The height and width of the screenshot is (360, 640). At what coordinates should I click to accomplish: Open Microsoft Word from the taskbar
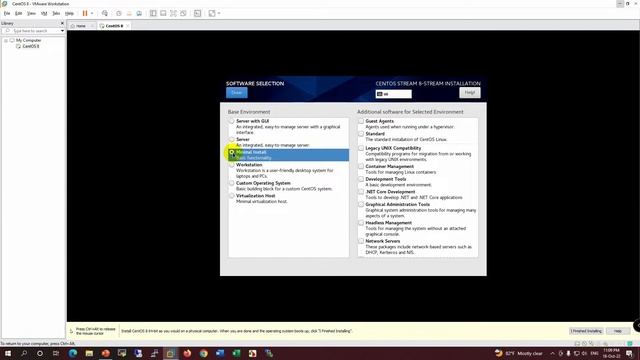(220, 353)
